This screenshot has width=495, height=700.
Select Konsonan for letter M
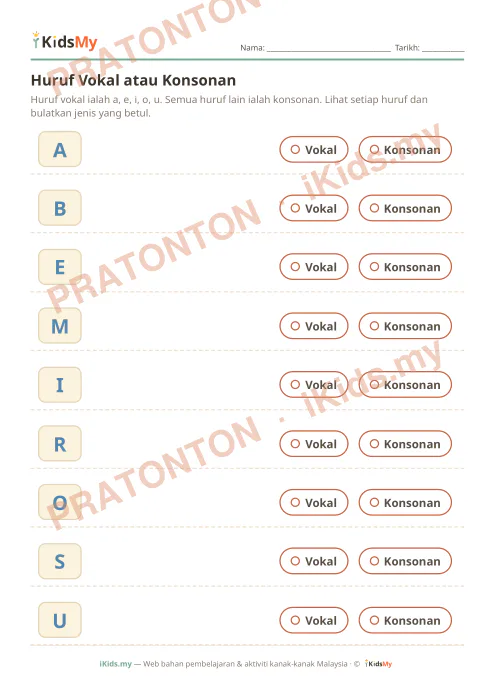405,326
